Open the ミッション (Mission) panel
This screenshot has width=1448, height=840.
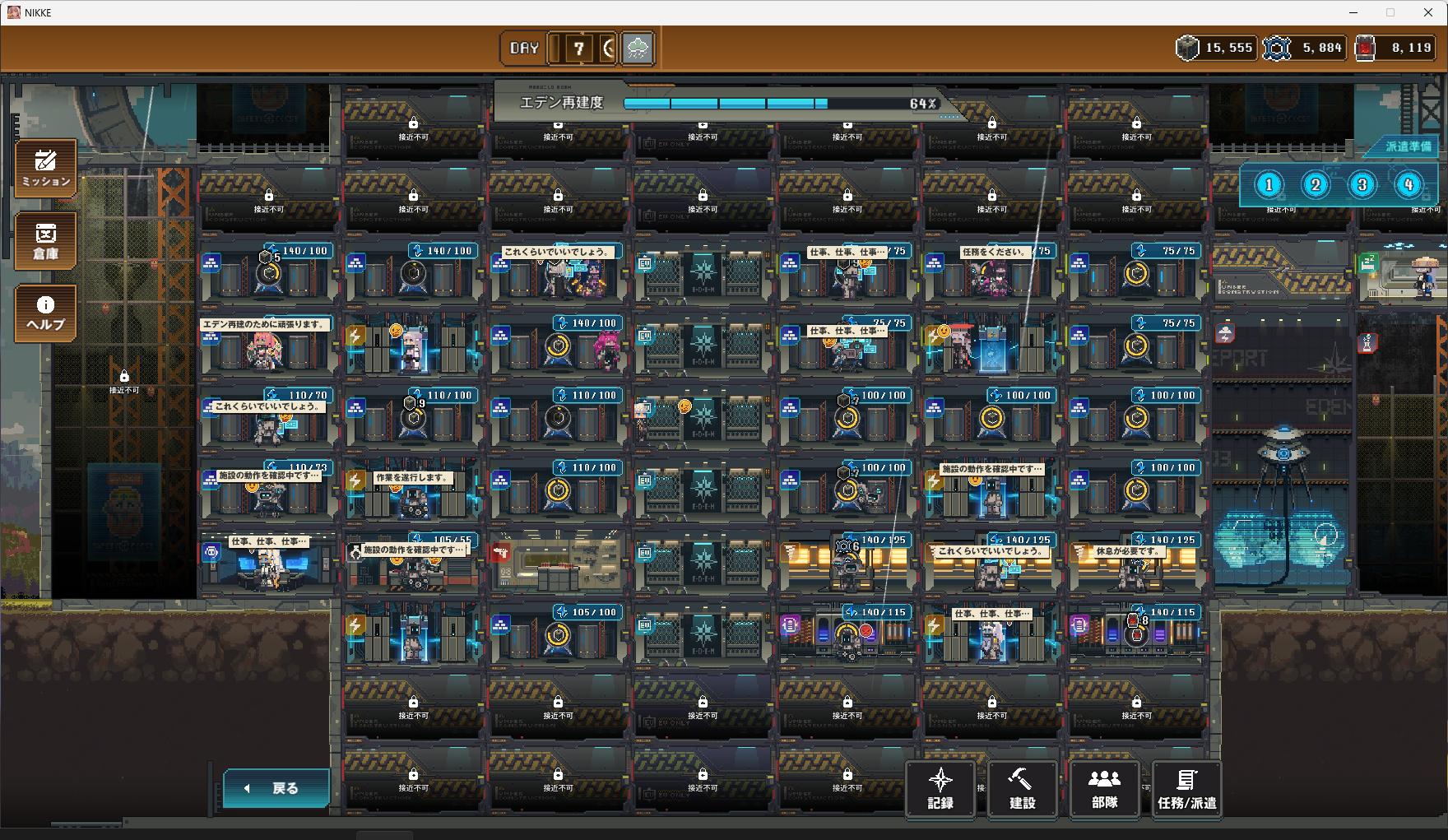[46, 168]
